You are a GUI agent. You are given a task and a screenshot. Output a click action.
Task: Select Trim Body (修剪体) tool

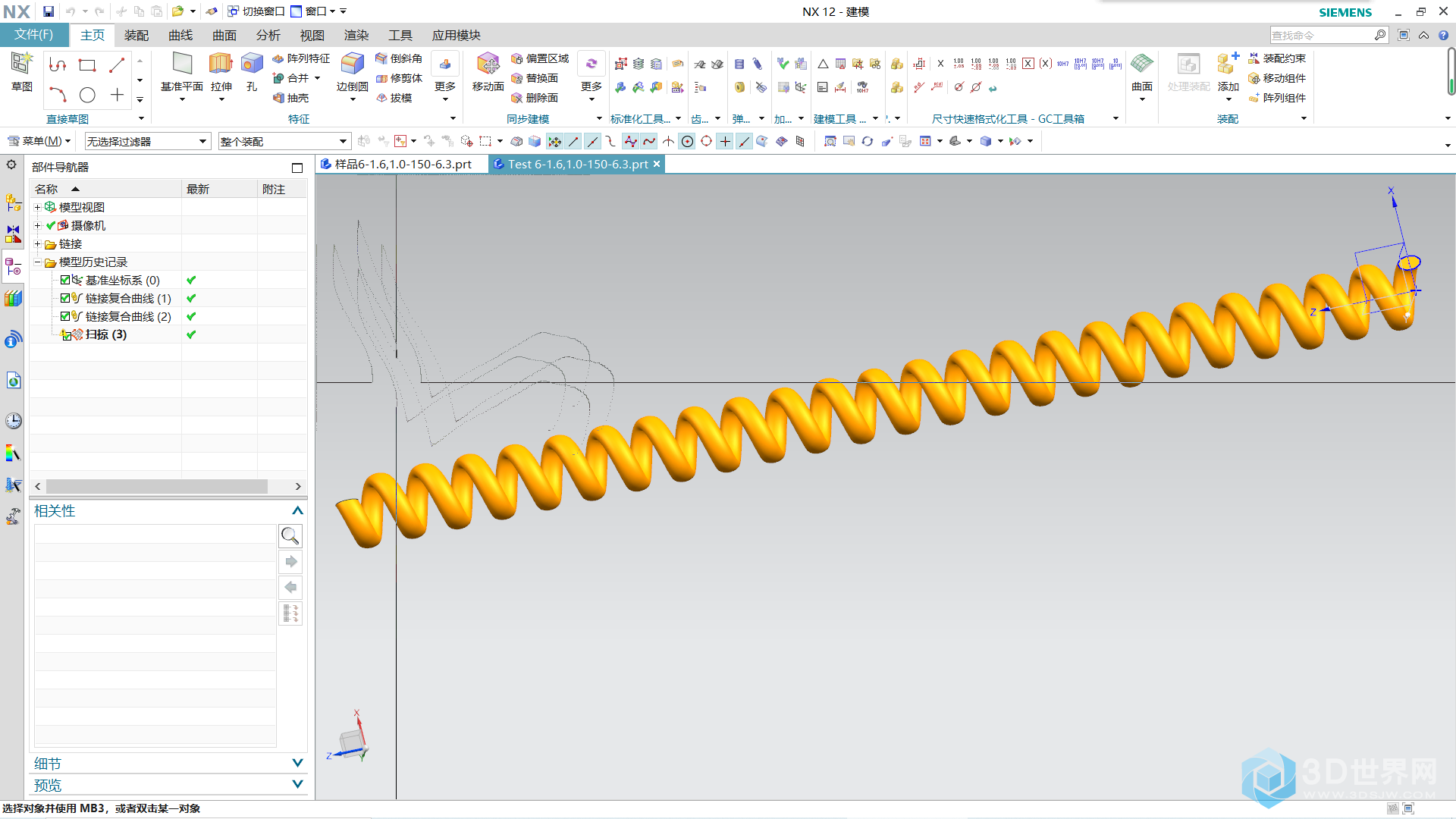pyautogui.click(x=399, y=78)
